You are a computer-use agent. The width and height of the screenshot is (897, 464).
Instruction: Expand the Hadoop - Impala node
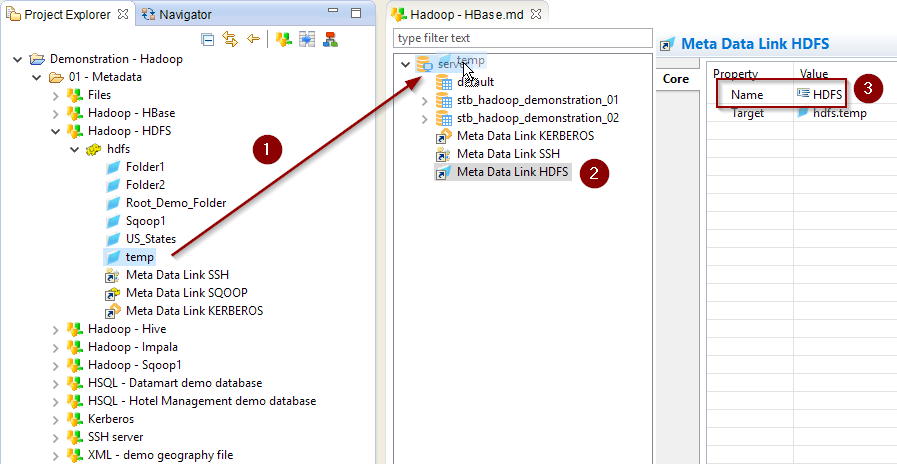pos(55,347)
